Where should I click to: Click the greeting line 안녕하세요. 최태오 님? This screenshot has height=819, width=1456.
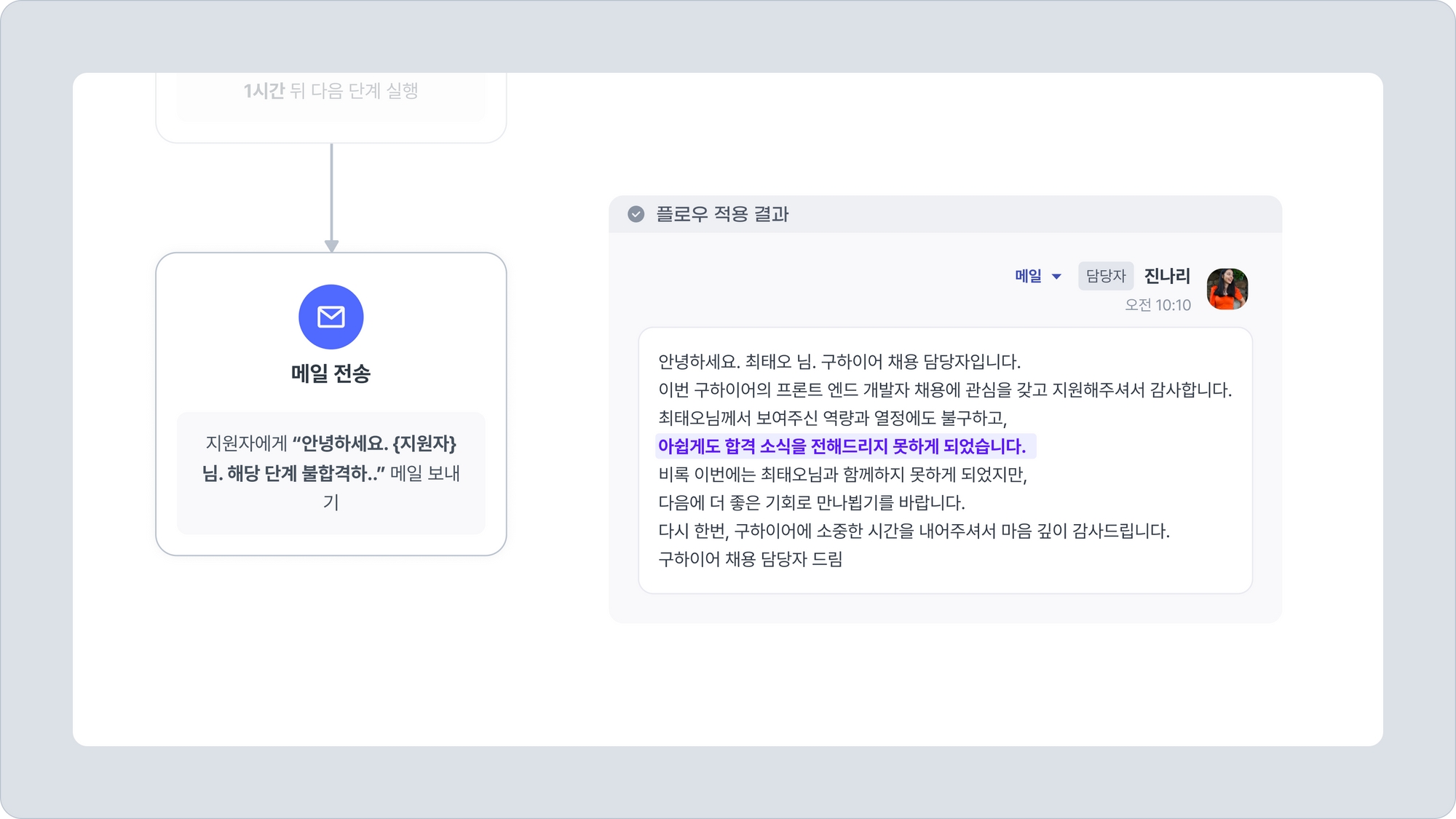pos(839,362)
